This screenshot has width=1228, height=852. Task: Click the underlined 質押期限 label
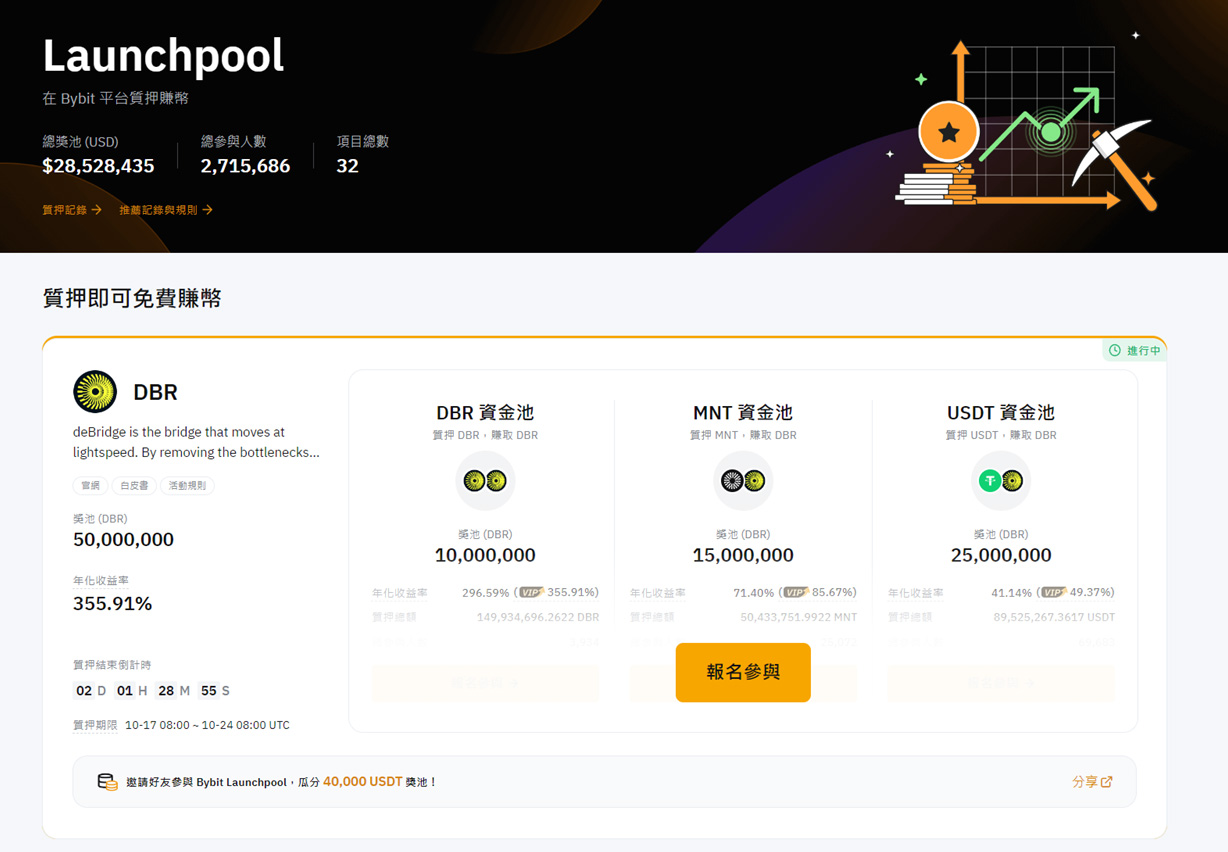[95, 725]
